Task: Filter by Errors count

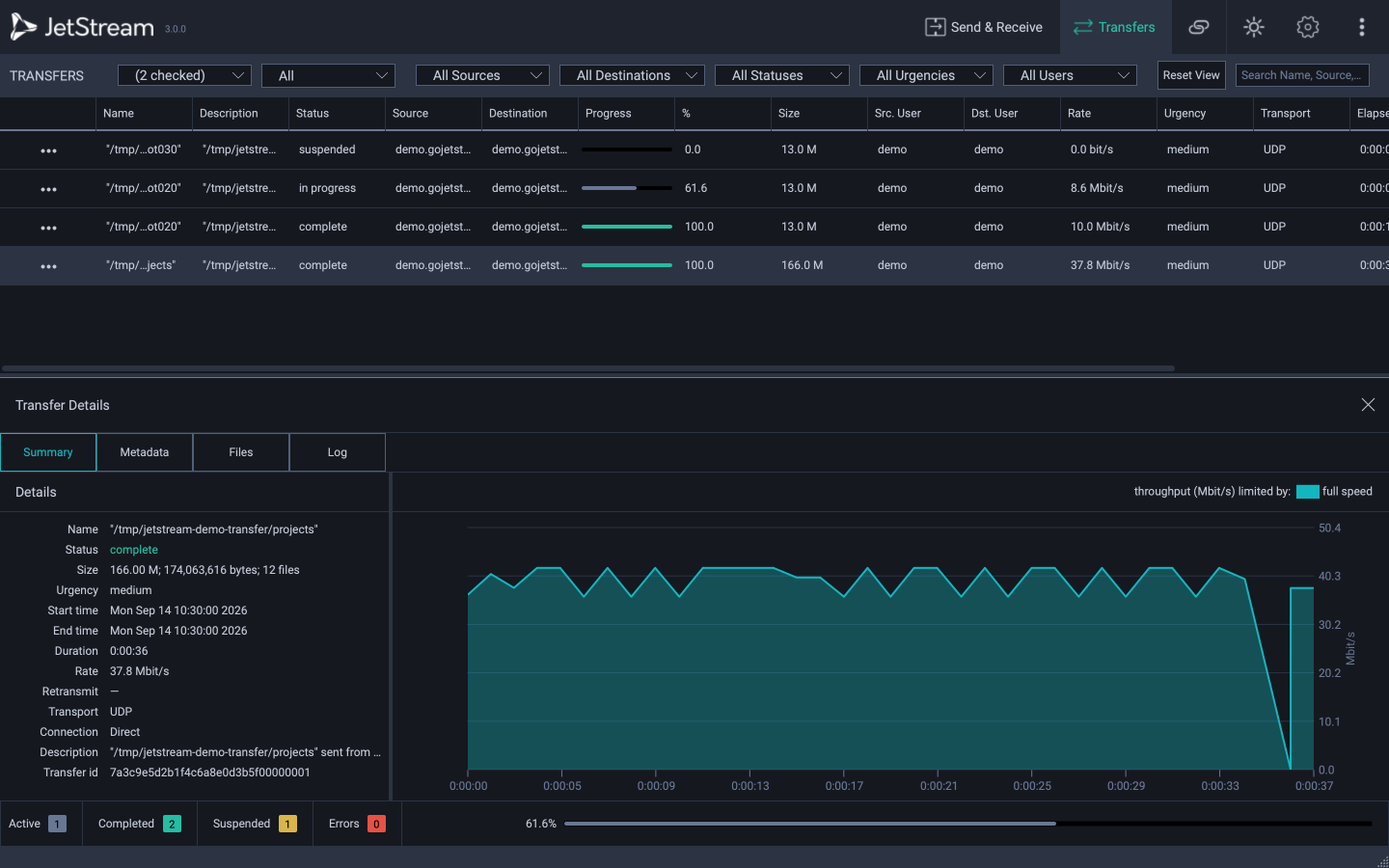Action: click(357, 824)
